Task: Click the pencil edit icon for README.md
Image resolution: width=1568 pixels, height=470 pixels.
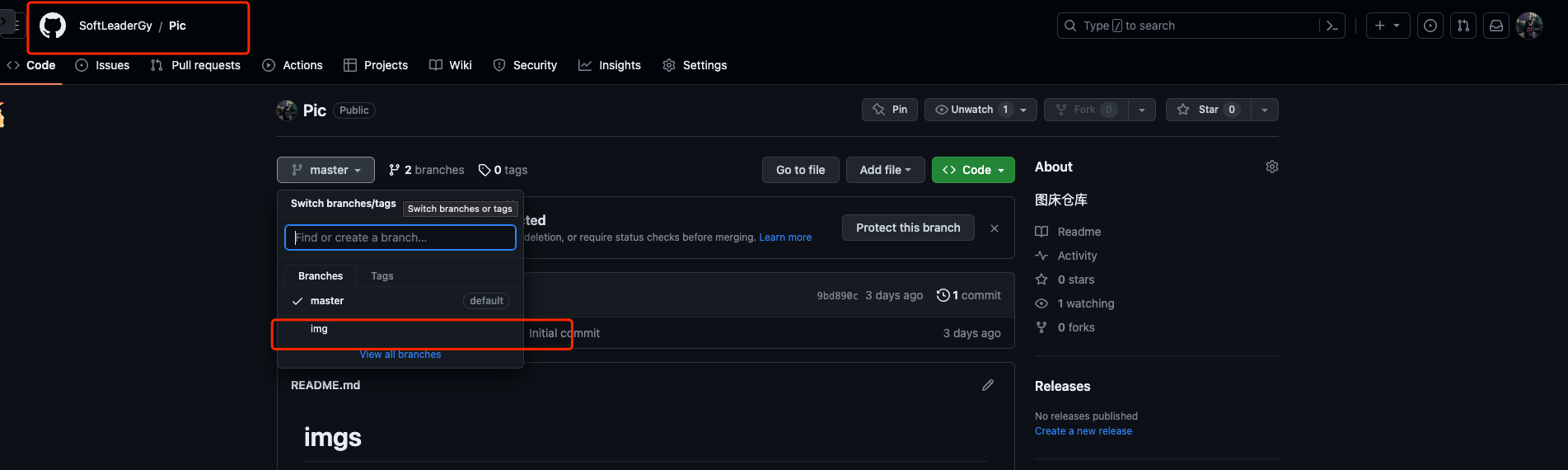Action: click(988, 385)
